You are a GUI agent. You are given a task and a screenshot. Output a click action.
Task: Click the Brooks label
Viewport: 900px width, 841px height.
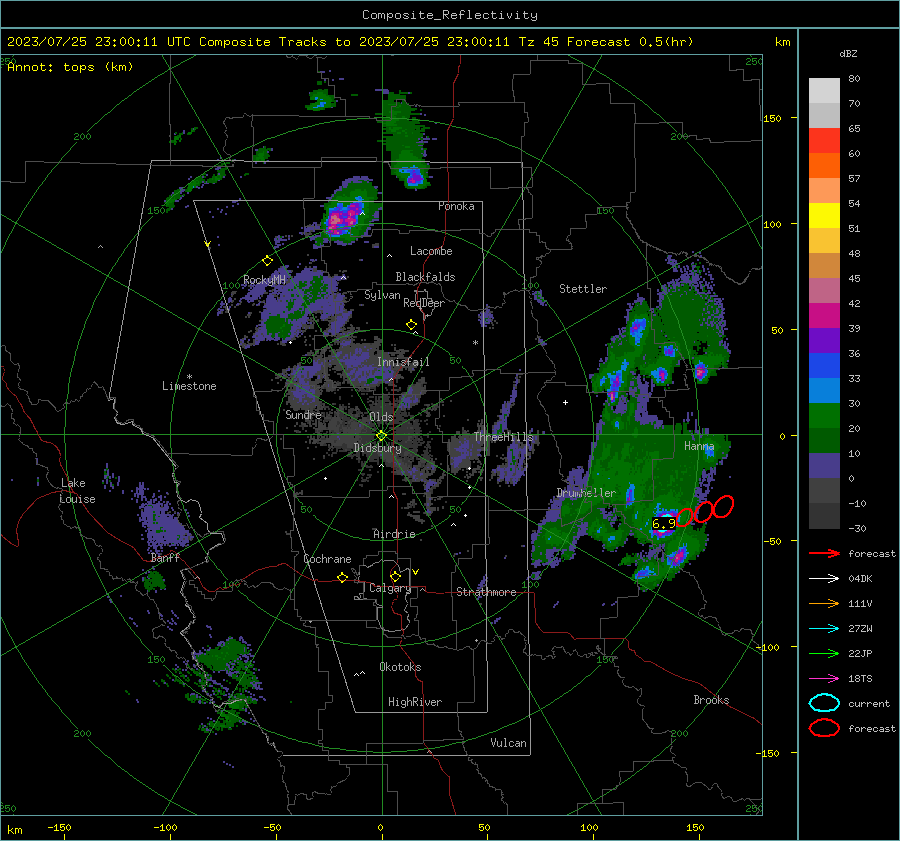(711, 700)
